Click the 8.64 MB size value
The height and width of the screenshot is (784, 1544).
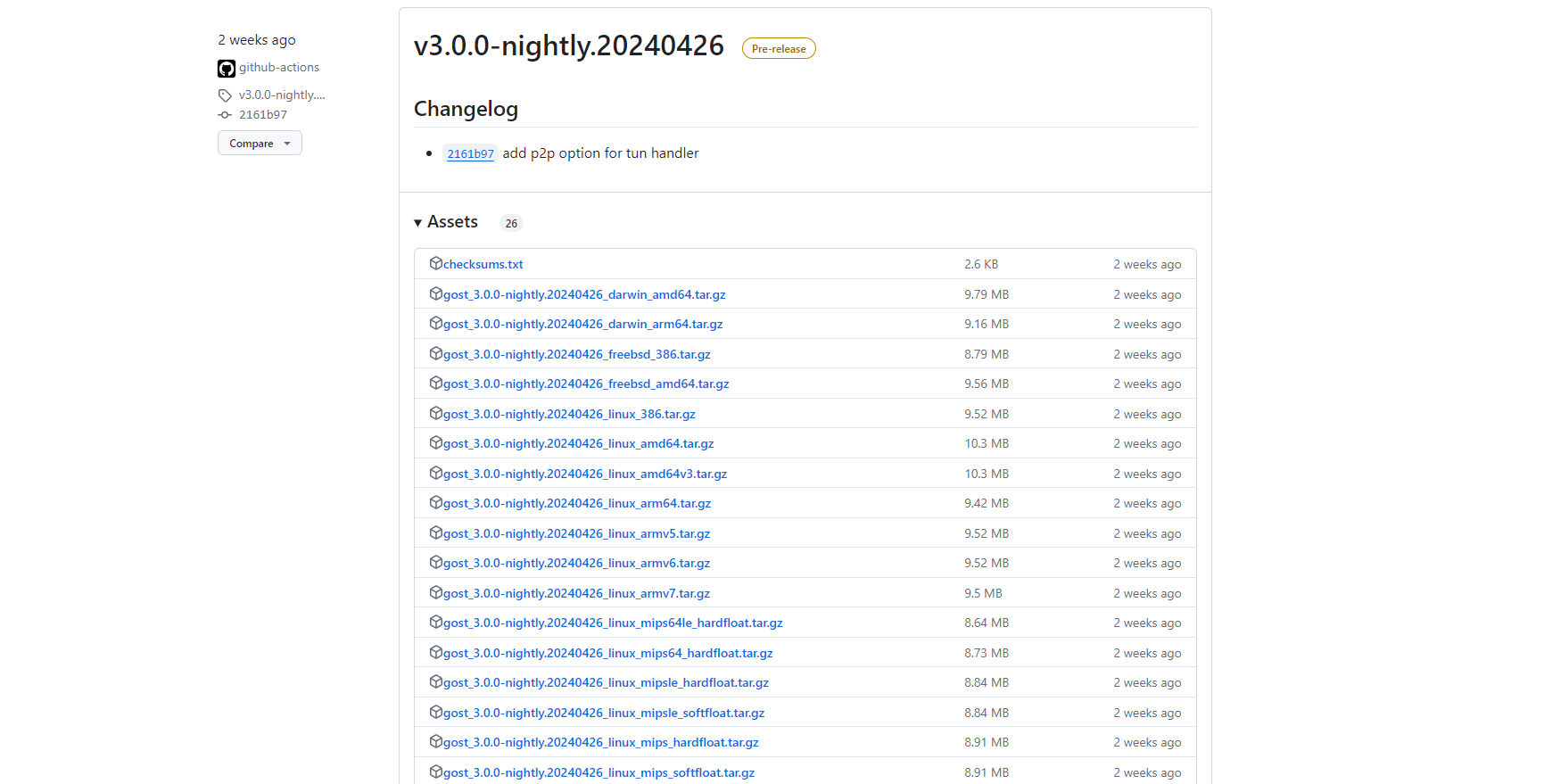point(987,623)
